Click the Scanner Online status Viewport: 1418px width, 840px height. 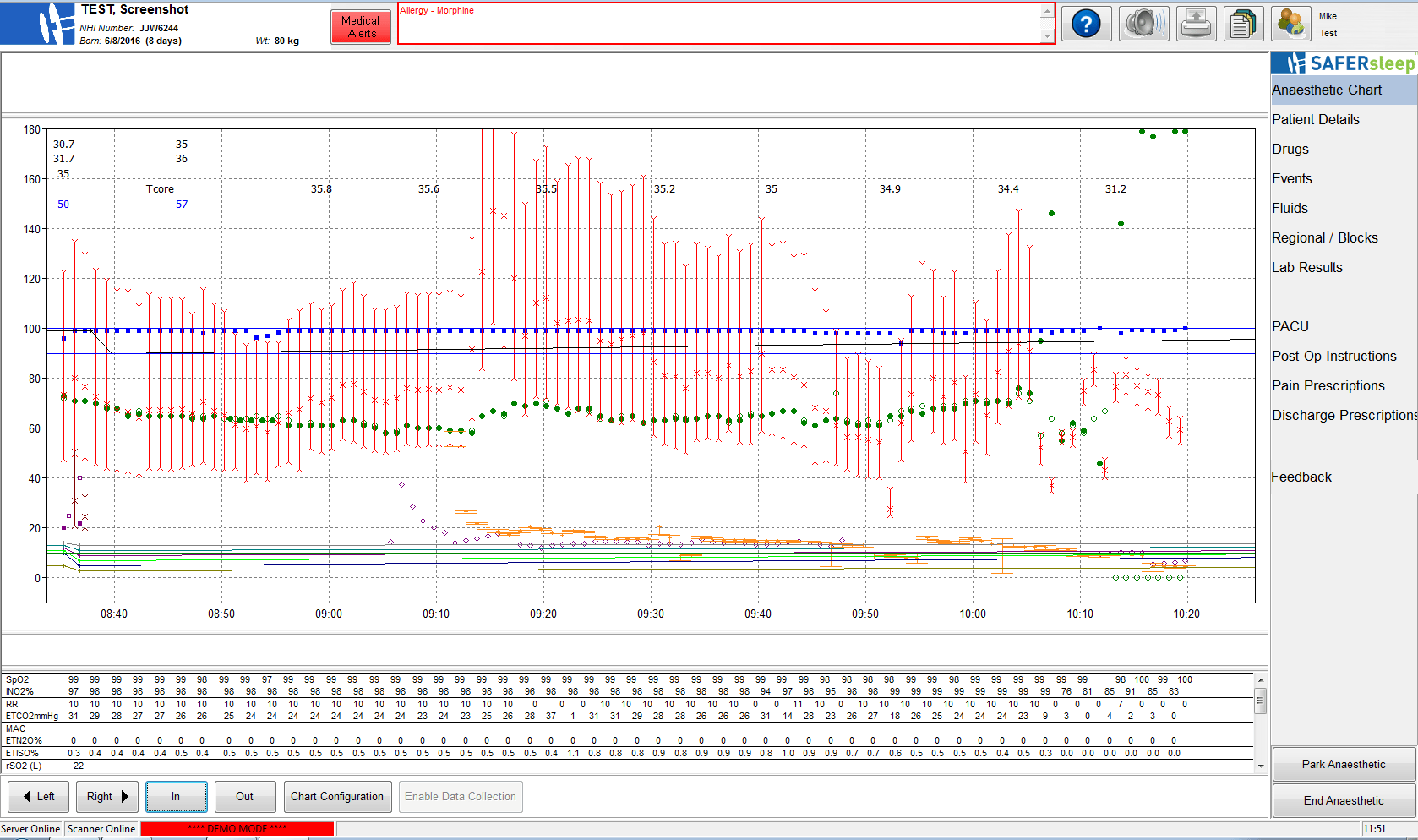pos(101,829)
